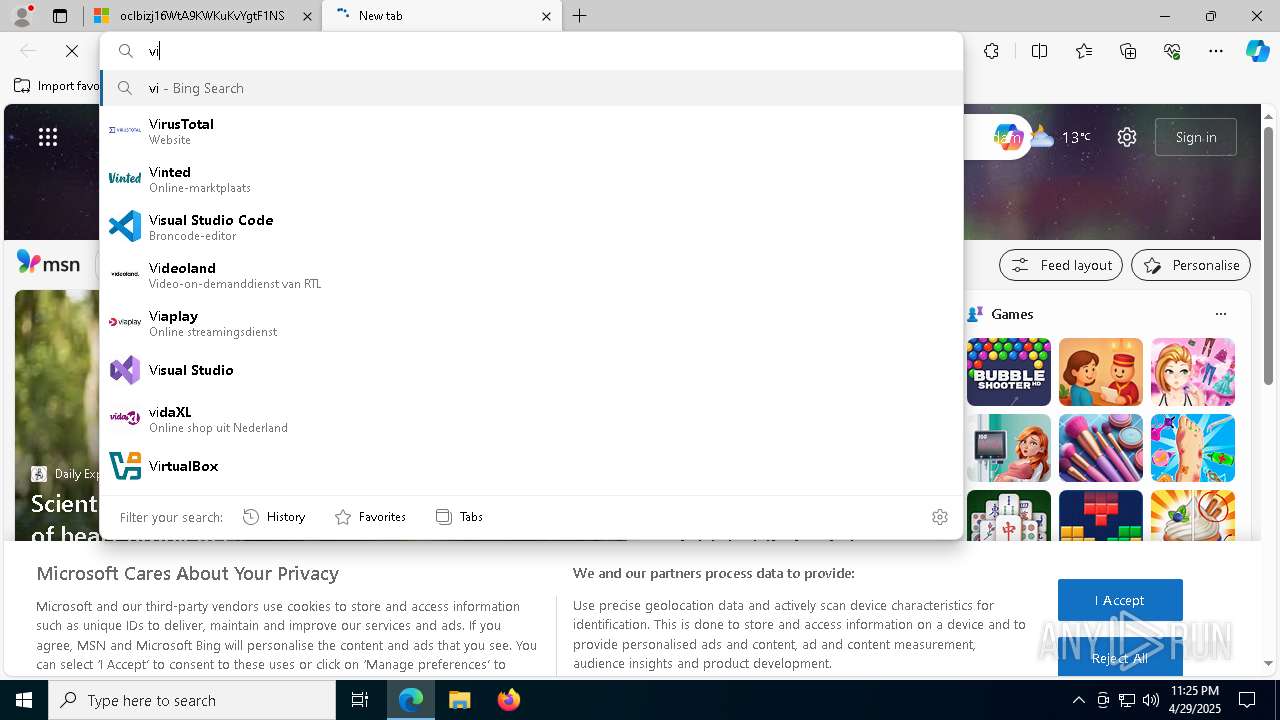
Task: Open the Games card more options
Action: [x=1220, y=314]
